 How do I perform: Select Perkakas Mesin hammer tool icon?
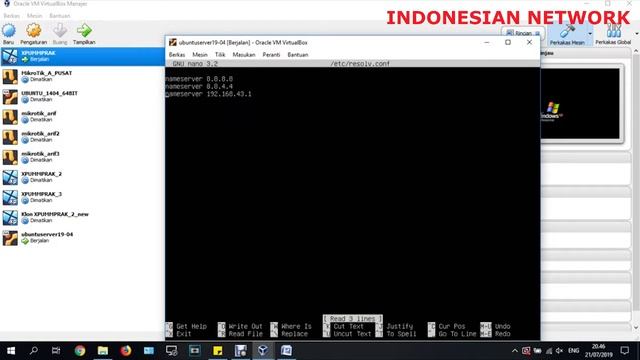pyautogui.click(x=567, y=31)
